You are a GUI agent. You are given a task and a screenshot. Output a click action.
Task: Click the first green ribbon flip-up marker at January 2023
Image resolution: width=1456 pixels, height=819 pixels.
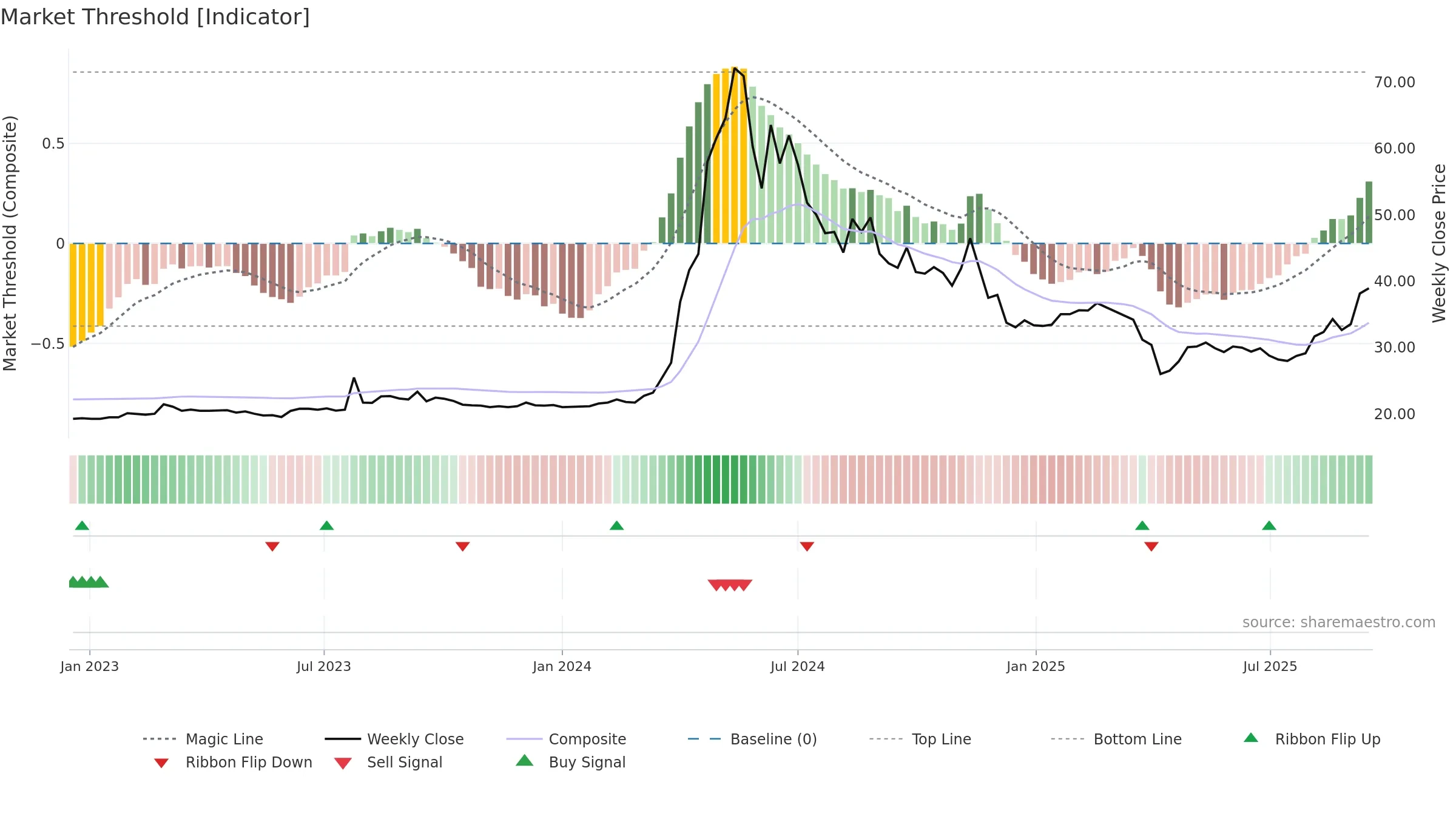(82, 525)
